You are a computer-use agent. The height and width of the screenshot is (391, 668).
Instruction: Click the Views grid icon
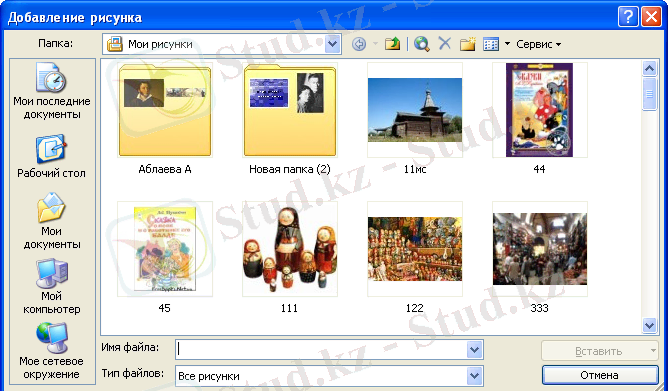tap(491, 44)
